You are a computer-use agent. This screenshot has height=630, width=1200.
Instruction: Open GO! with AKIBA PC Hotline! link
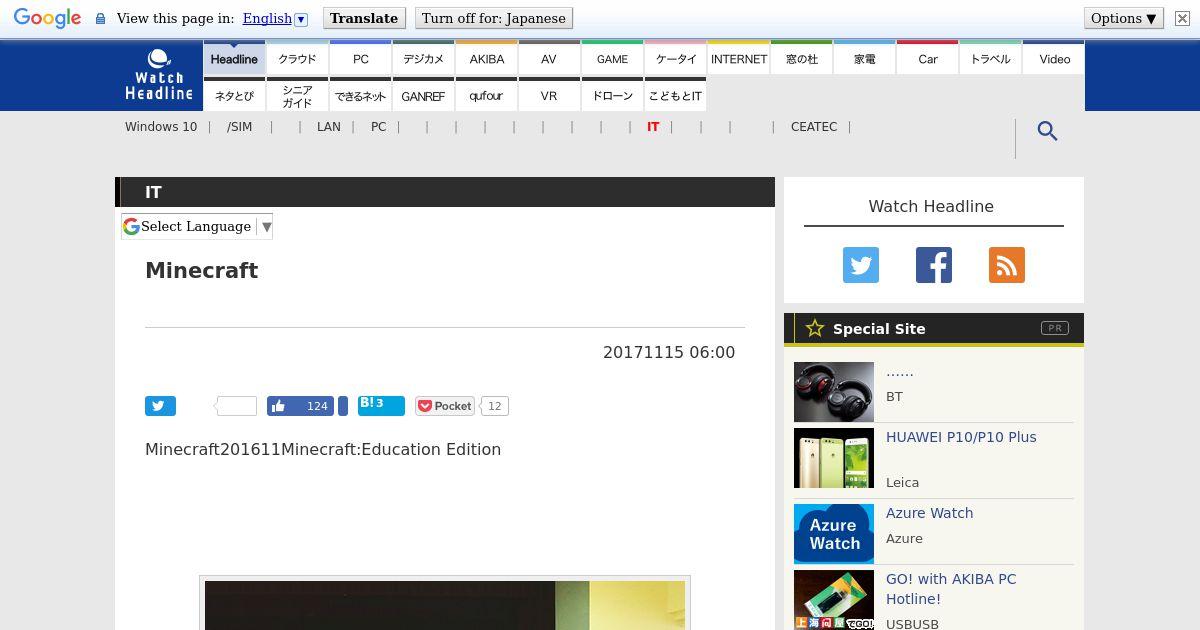(x=951, y=589)
